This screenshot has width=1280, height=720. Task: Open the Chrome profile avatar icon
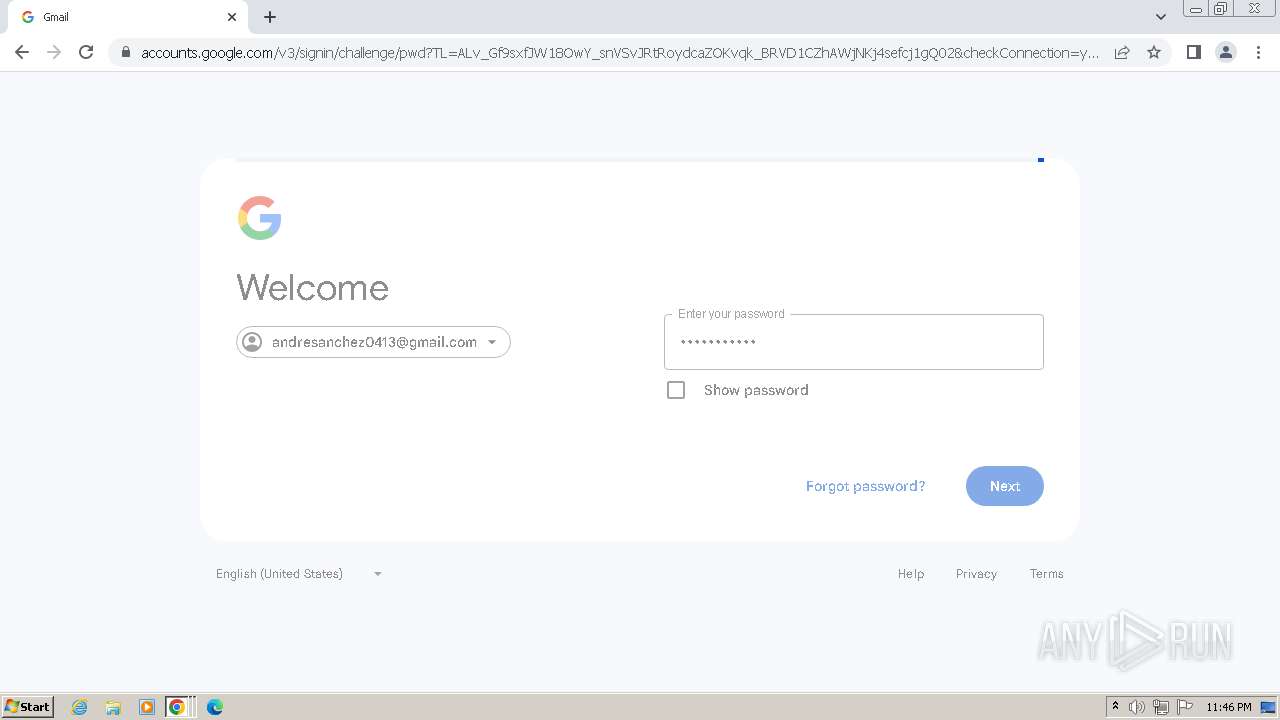1225,52
